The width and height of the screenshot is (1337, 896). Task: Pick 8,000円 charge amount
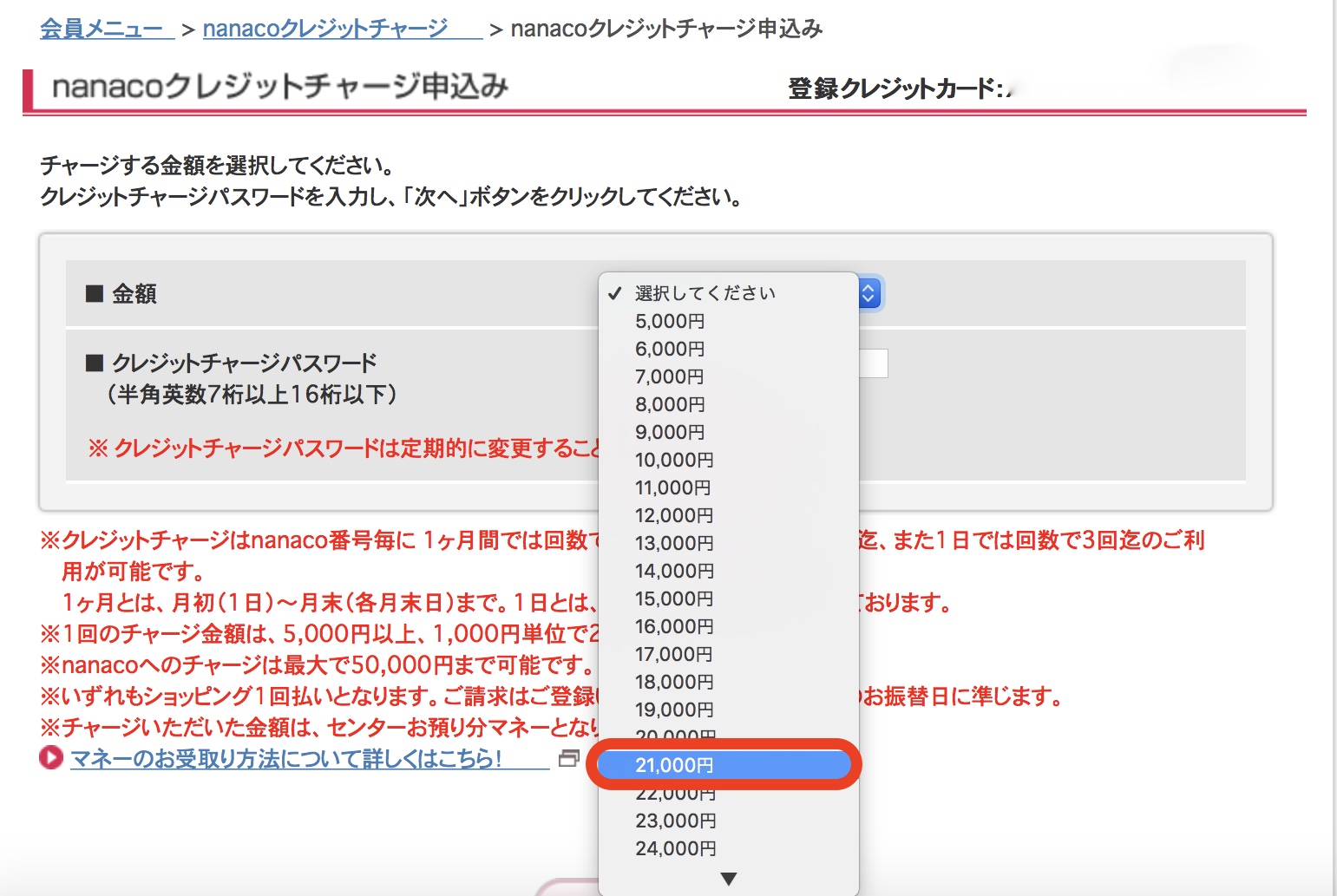click(670, 404)
